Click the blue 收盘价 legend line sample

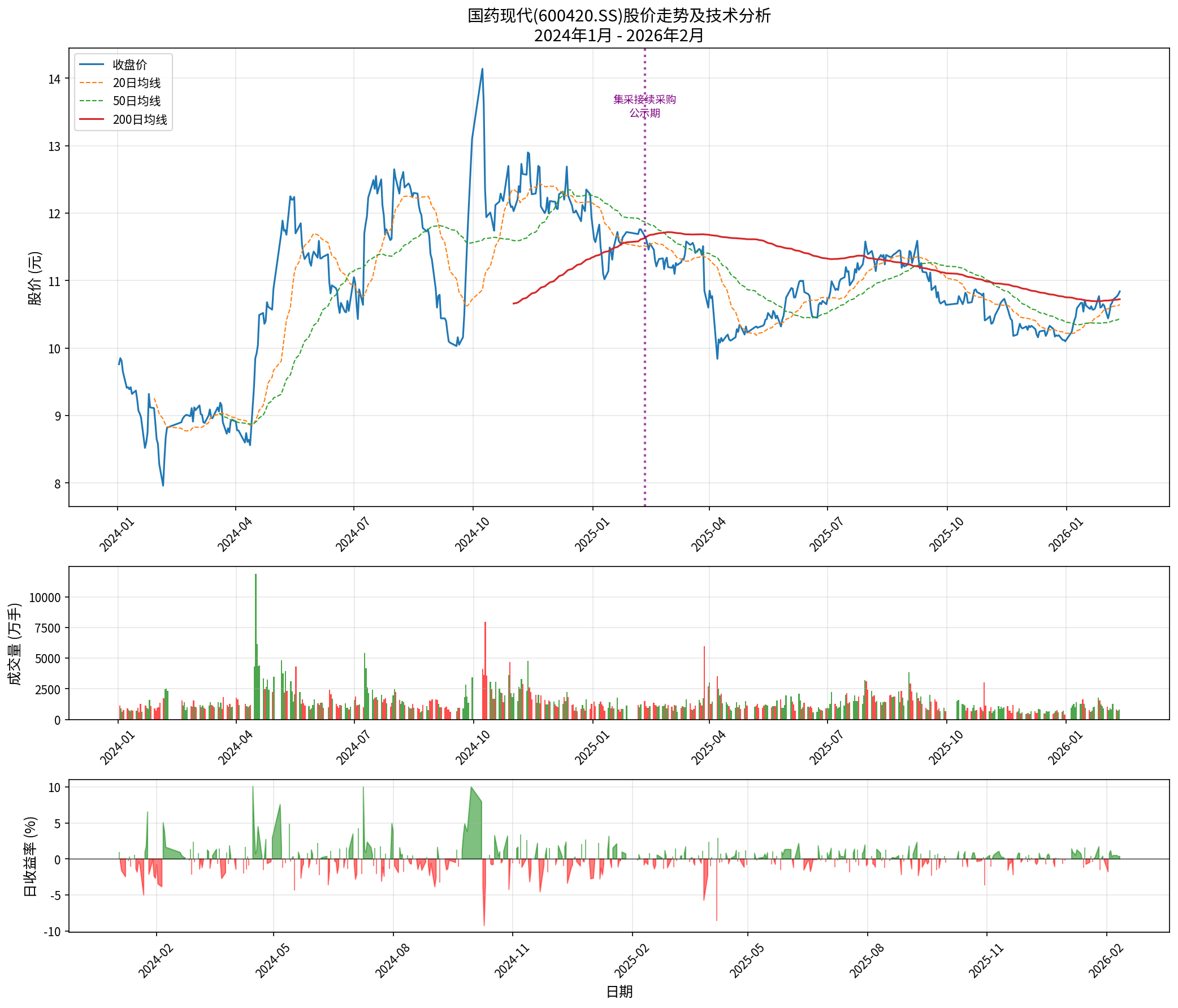(x=92, y=64)
